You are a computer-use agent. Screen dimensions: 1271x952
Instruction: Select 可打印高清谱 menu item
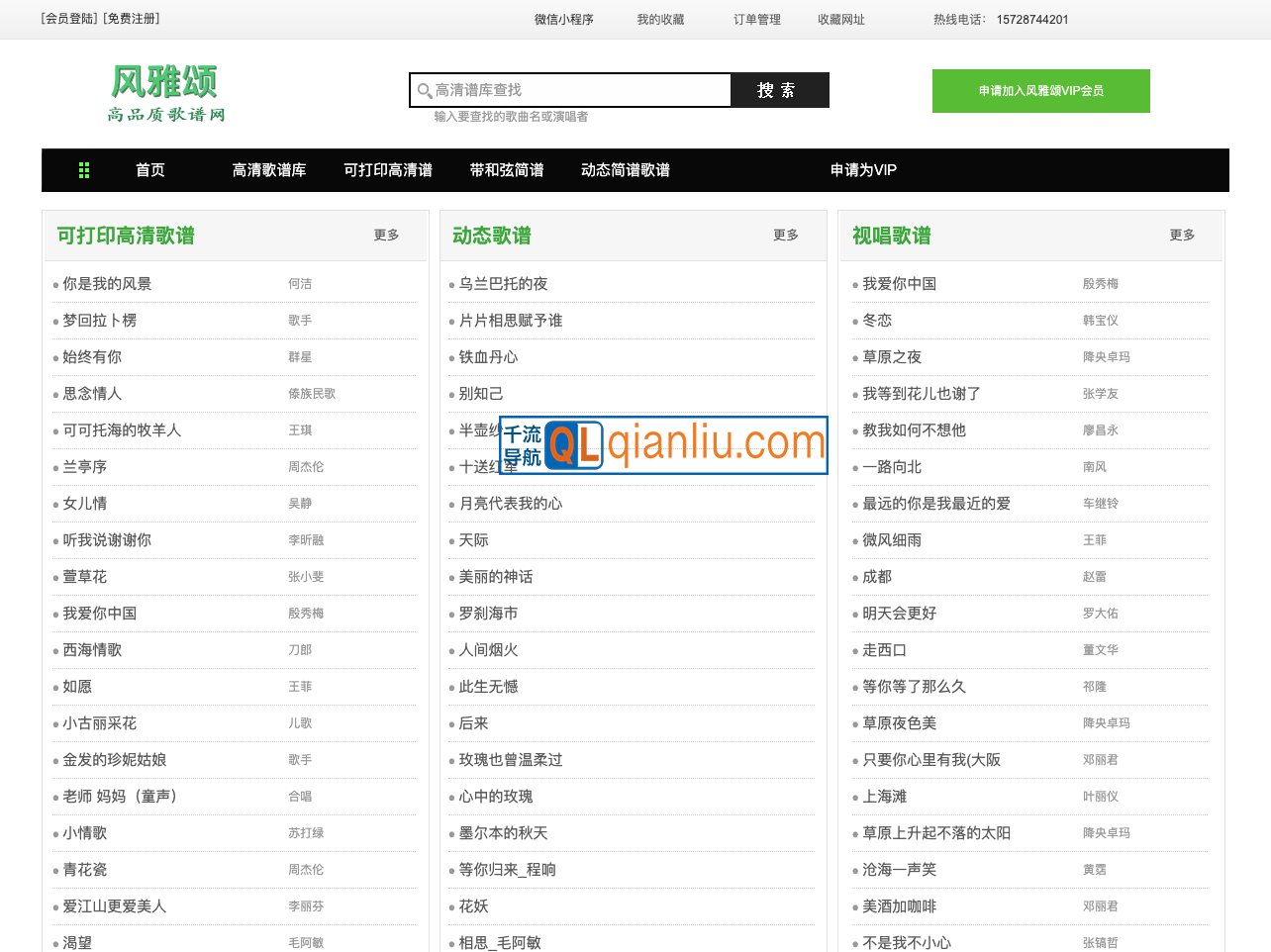(x=388, y=170)
